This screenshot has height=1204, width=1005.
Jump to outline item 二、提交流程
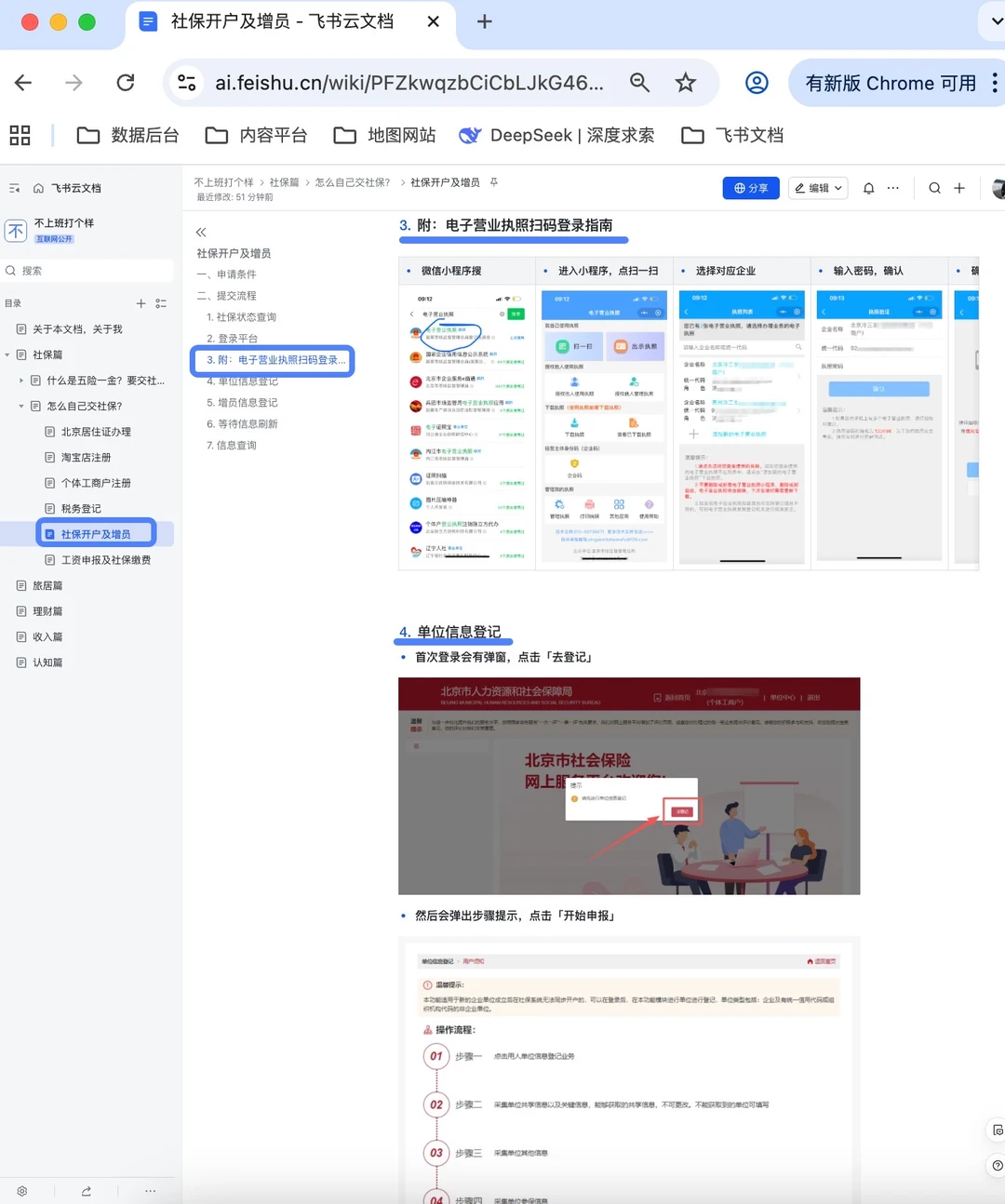226,296
